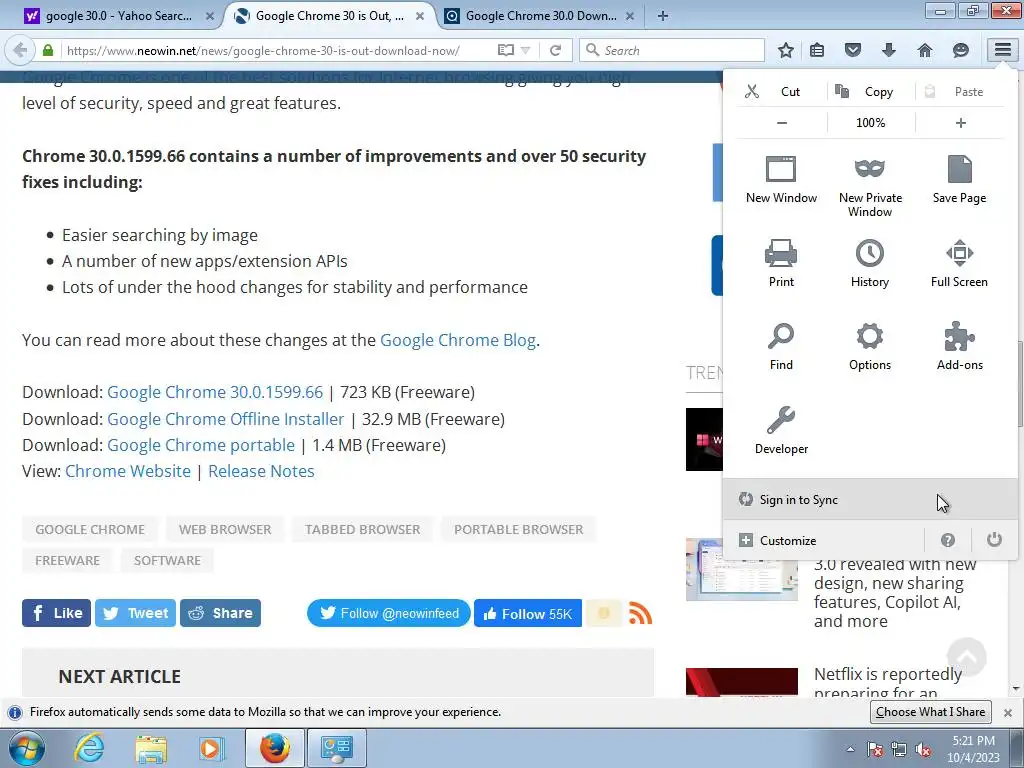The height and width of the screenshot is (768, 1024).
Task: Dismiss the Firefox data notification bar
Action: (1008, 712)
